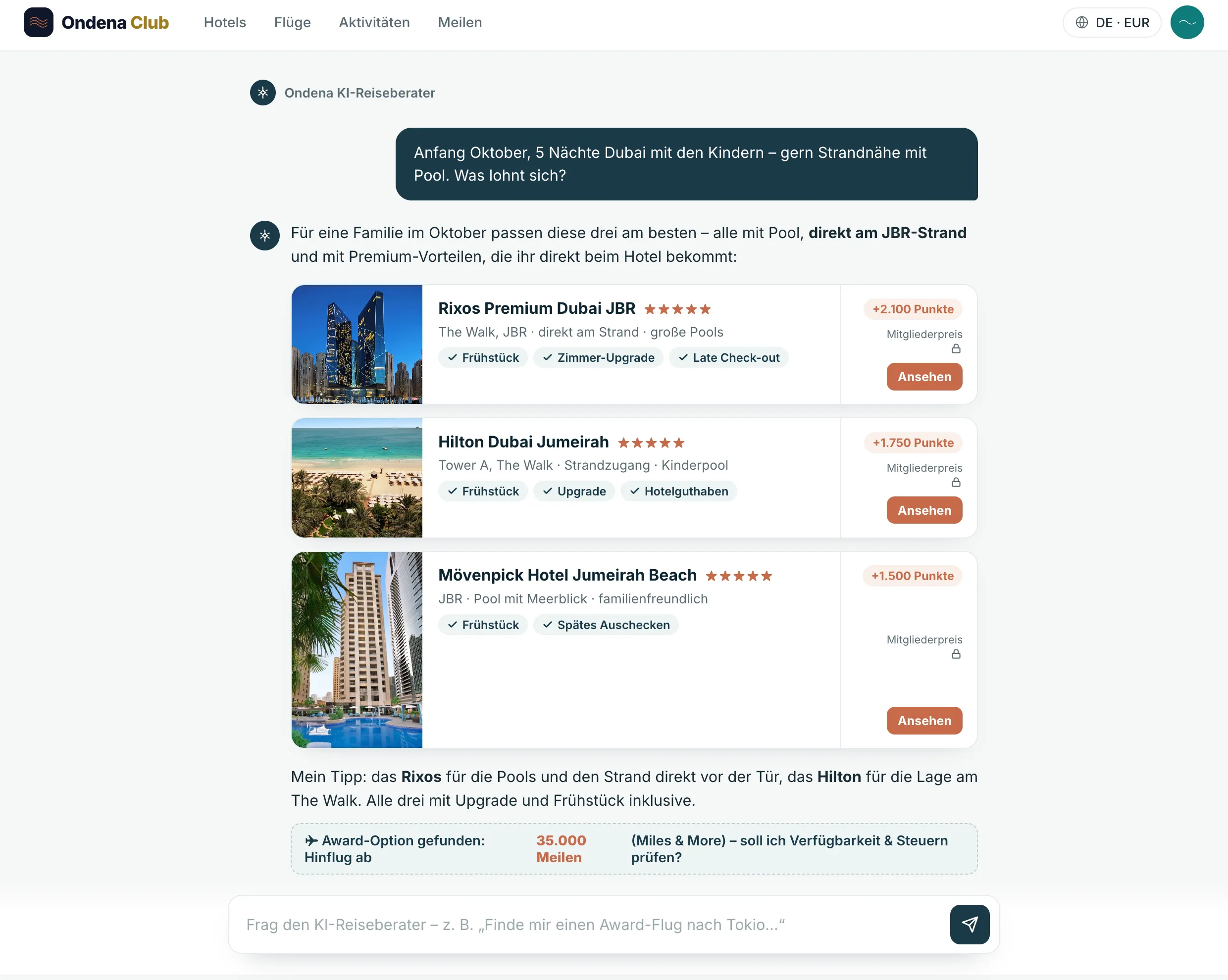Send message with paper plane button
Image resolution: width=1228 pixels, height=980 pixels.
[x=970, y=924]
